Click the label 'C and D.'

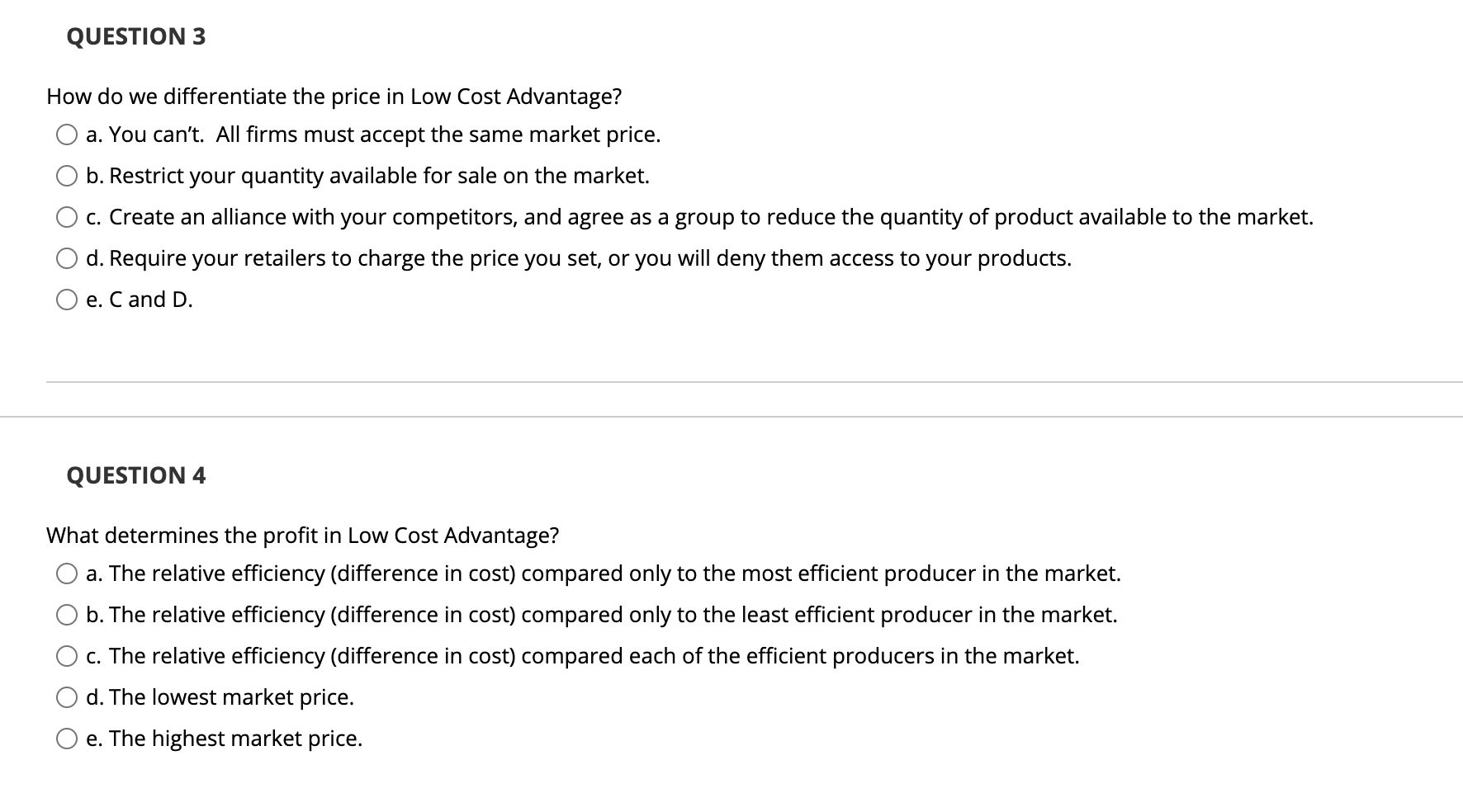click(x=139, y=299)
